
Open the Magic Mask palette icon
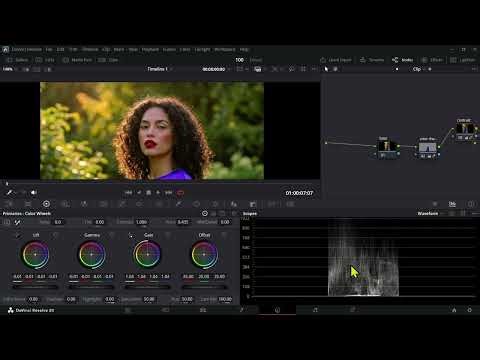point(234,204)
